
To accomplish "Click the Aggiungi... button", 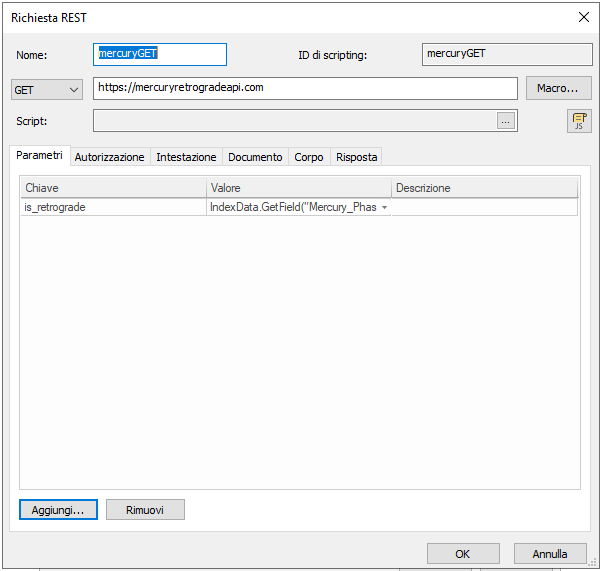I will pos(58,510).
